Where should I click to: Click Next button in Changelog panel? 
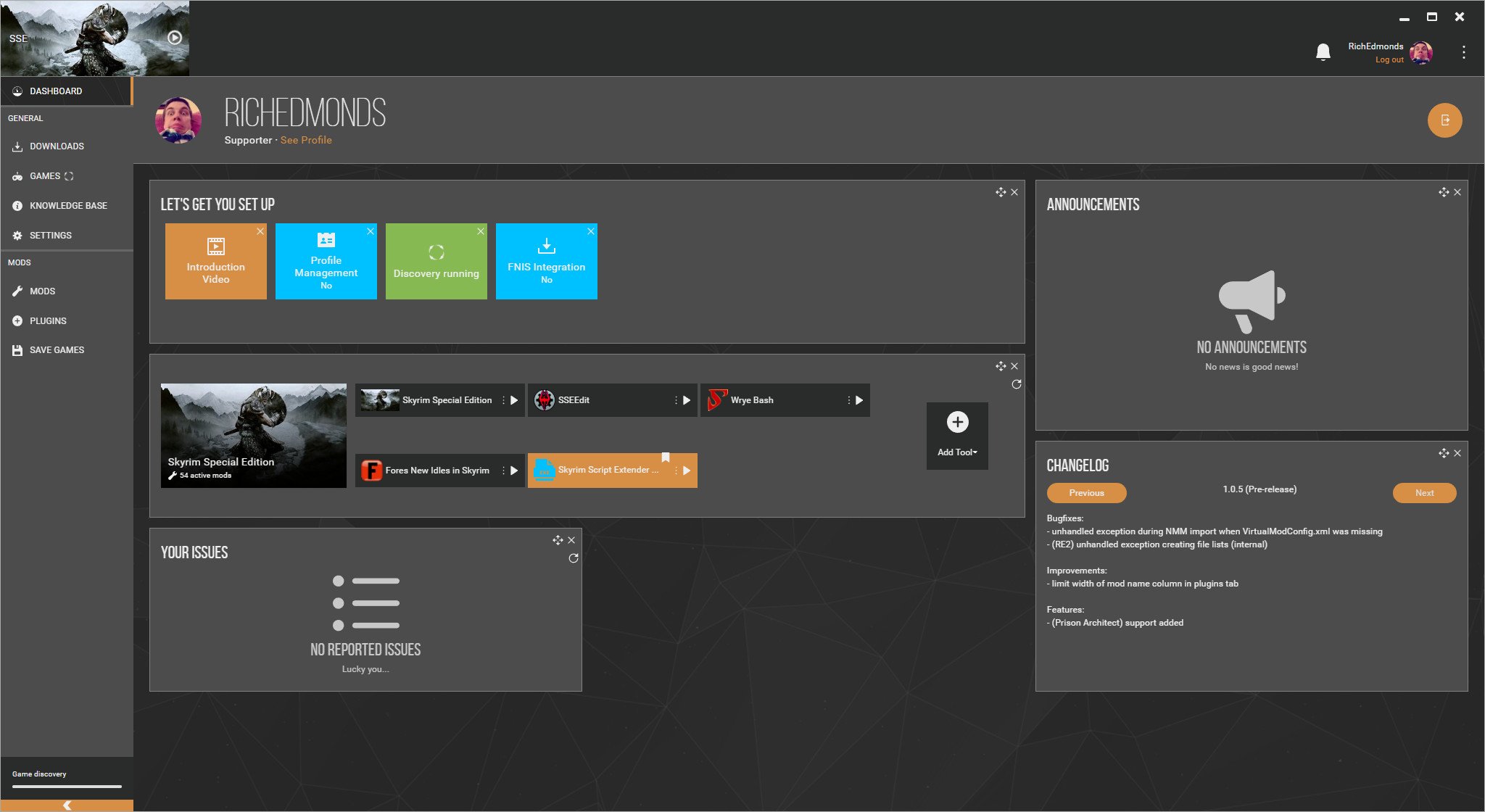(x=1423, y=492)
